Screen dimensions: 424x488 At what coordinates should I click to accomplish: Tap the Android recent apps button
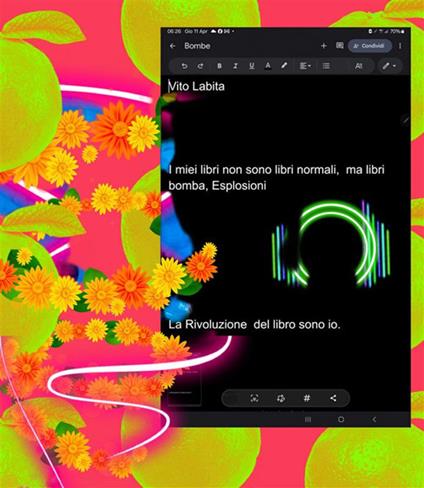(x=308, y=419)
